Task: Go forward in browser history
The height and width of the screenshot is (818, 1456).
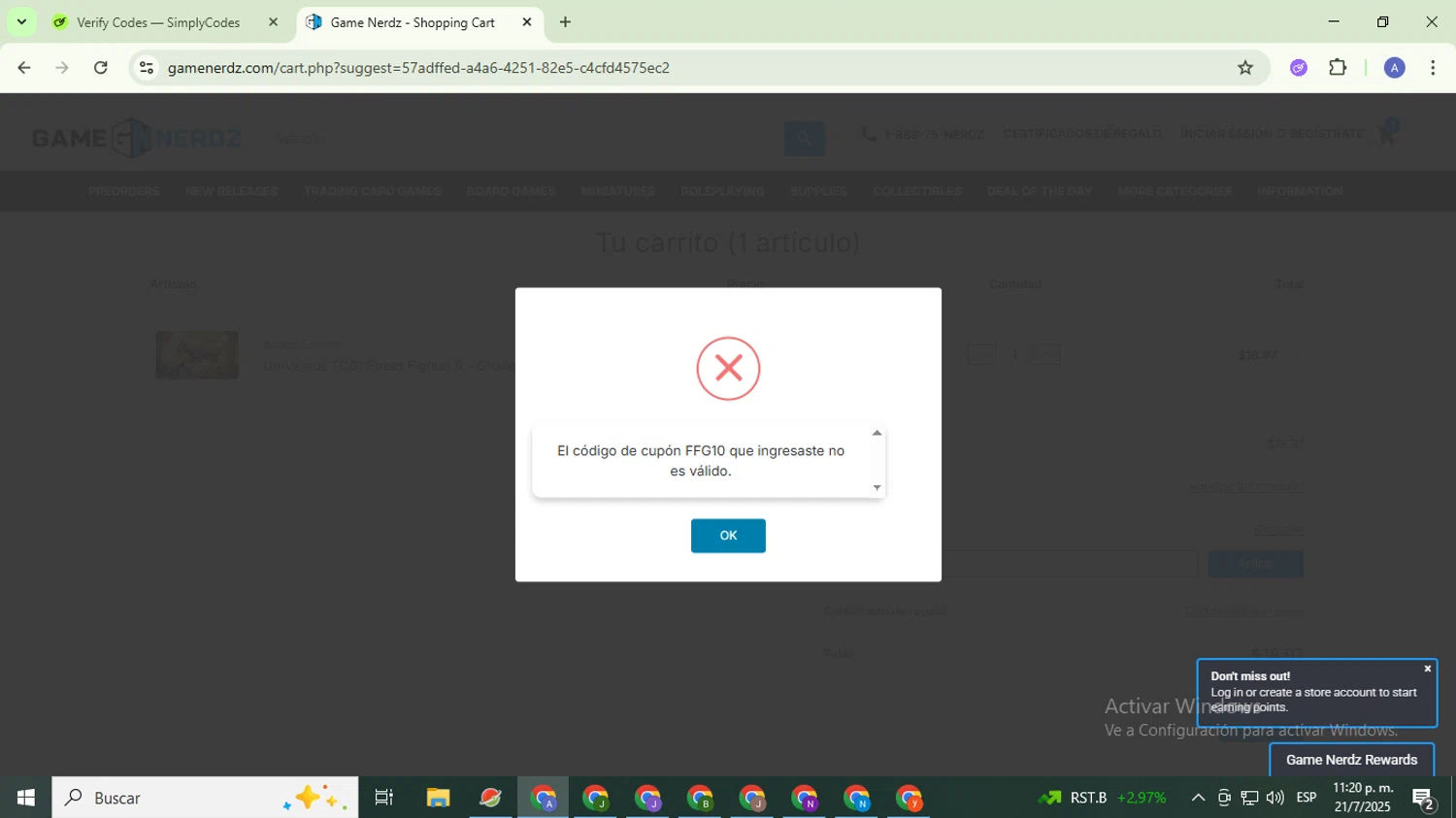Action: pos(62,68)
